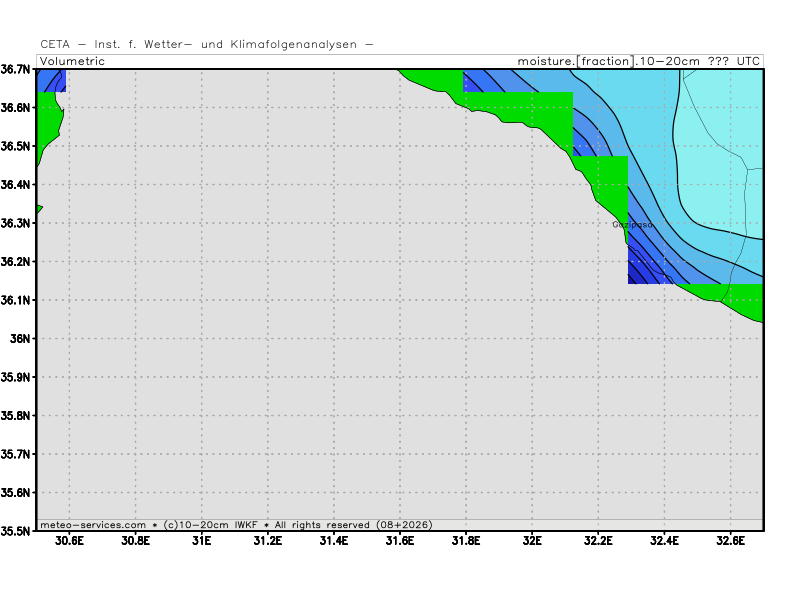The width and height of the screenshot is (800, 600).
Task: Click the "???" time placeholder in header
Action: tap(718, 61)
